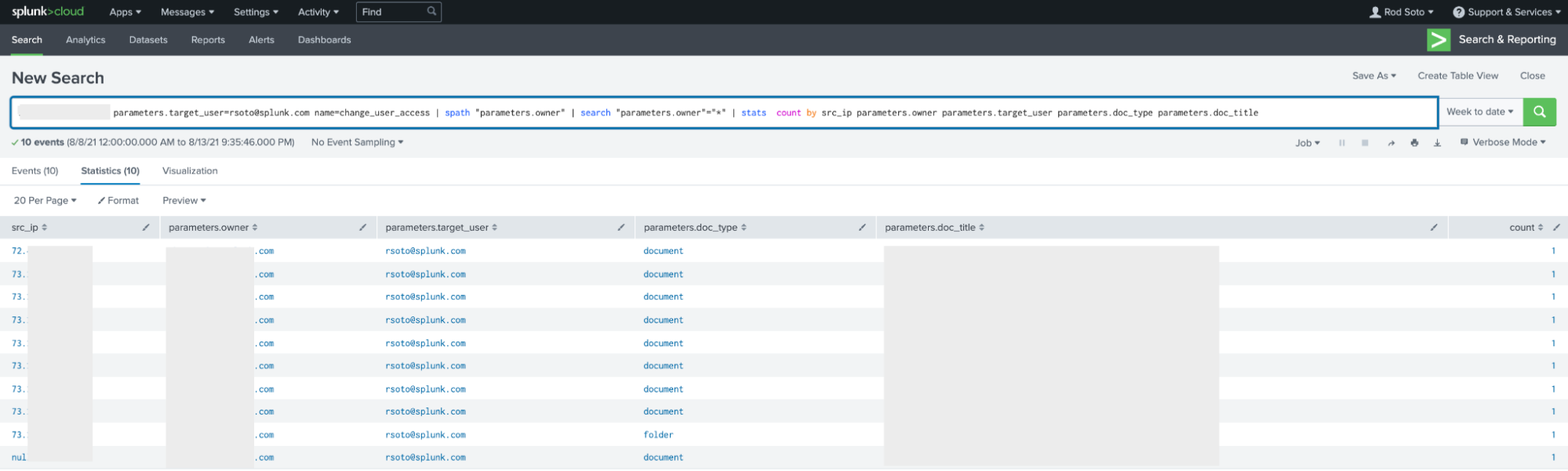This screenshot has height=471, width=1568.
Task: Click the green Search & Reporting app icon
Action: [x=1438, y=40]
